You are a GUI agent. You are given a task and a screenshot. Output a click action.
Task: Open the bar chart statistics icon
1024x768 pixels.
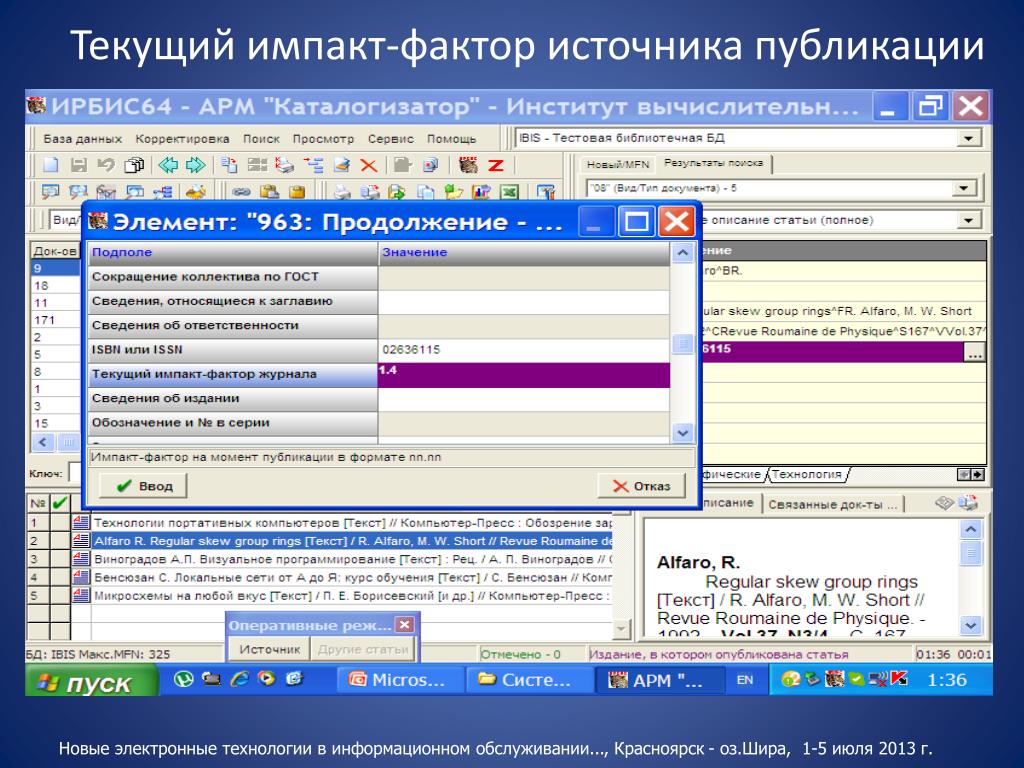481,192
